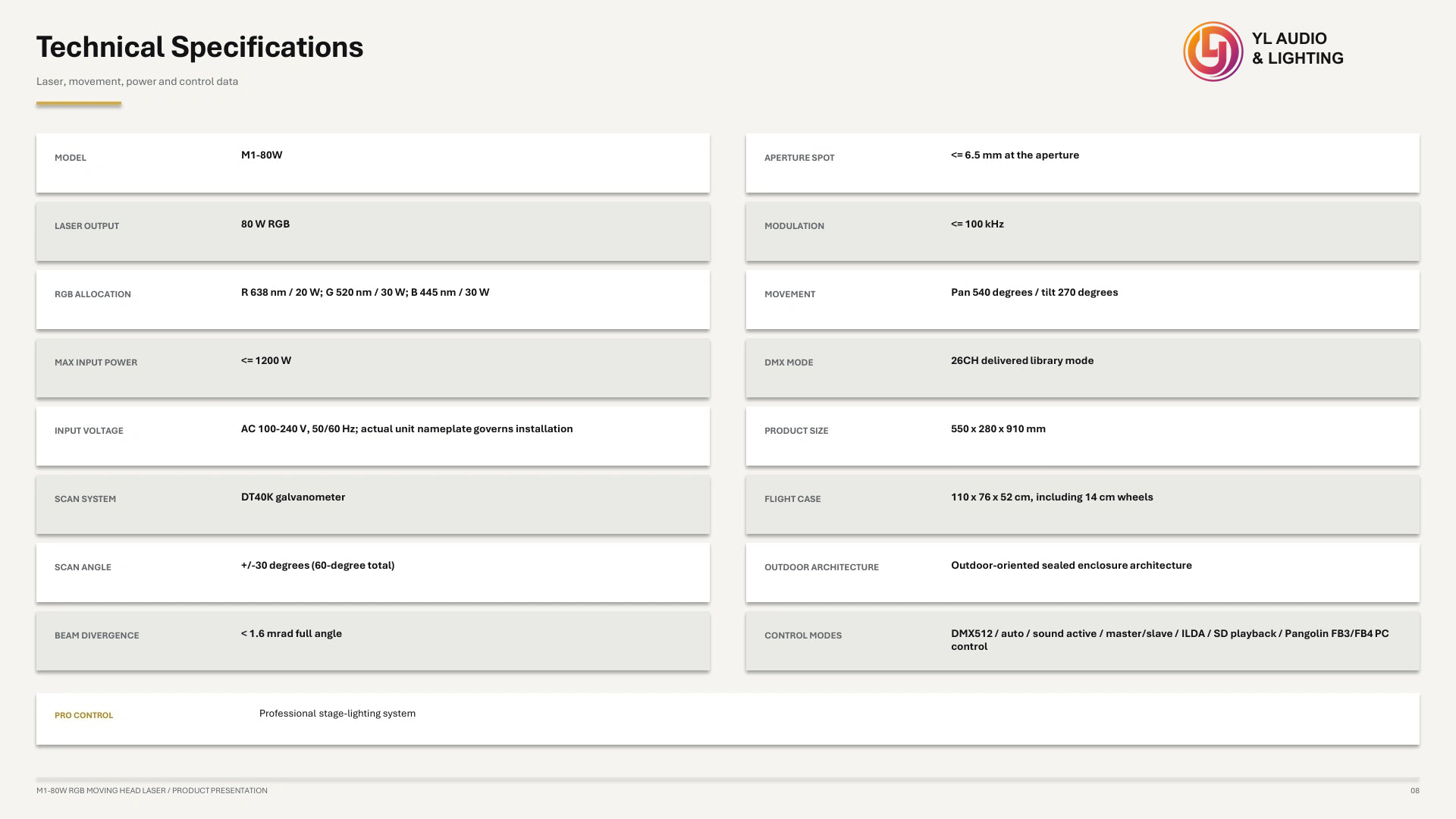Select the MODEL label
Image resolution: width=1456 pixels, height=819 pixels.
[x=71, y=158]
